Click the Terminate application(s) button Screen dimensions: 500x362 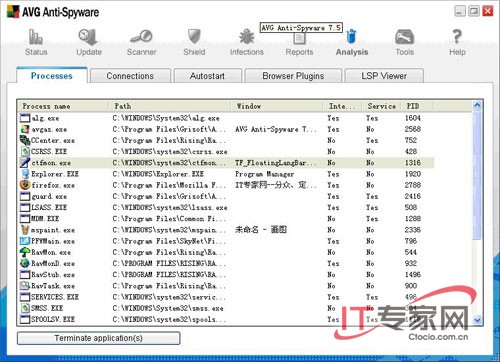[99, 338]
